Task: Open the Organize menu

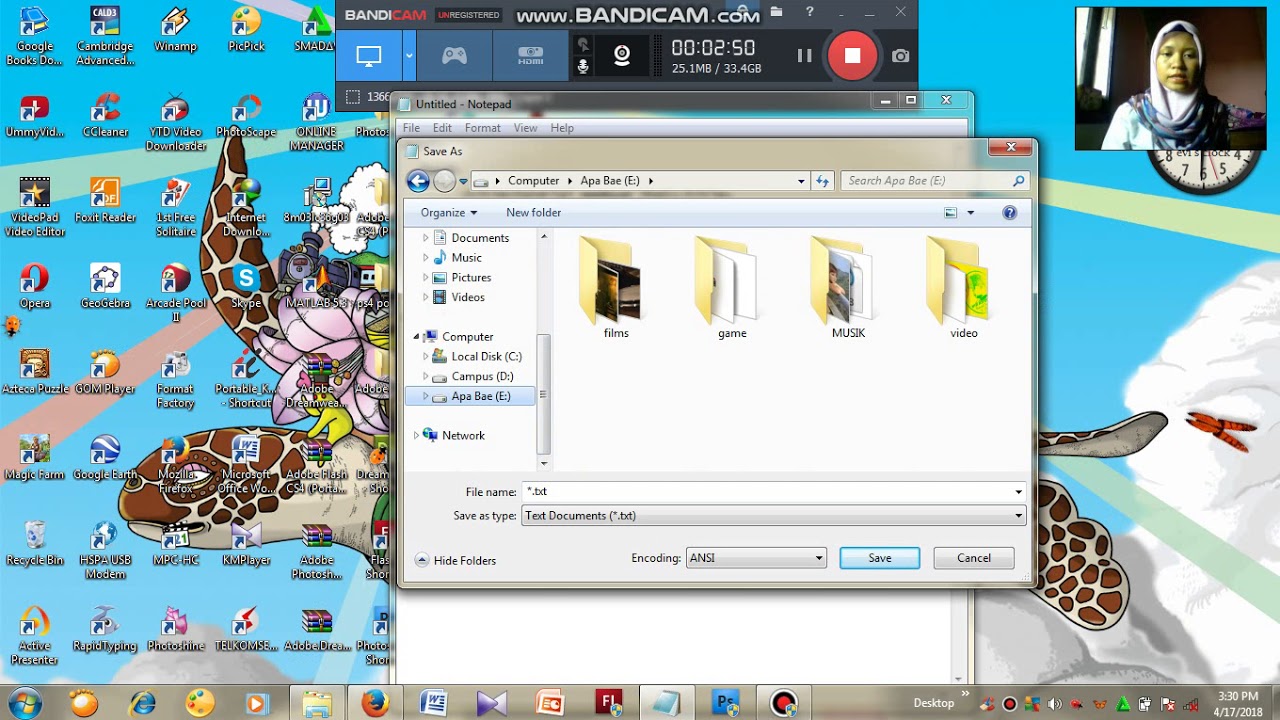Action: pyautogui.click(x=449, y=212)
